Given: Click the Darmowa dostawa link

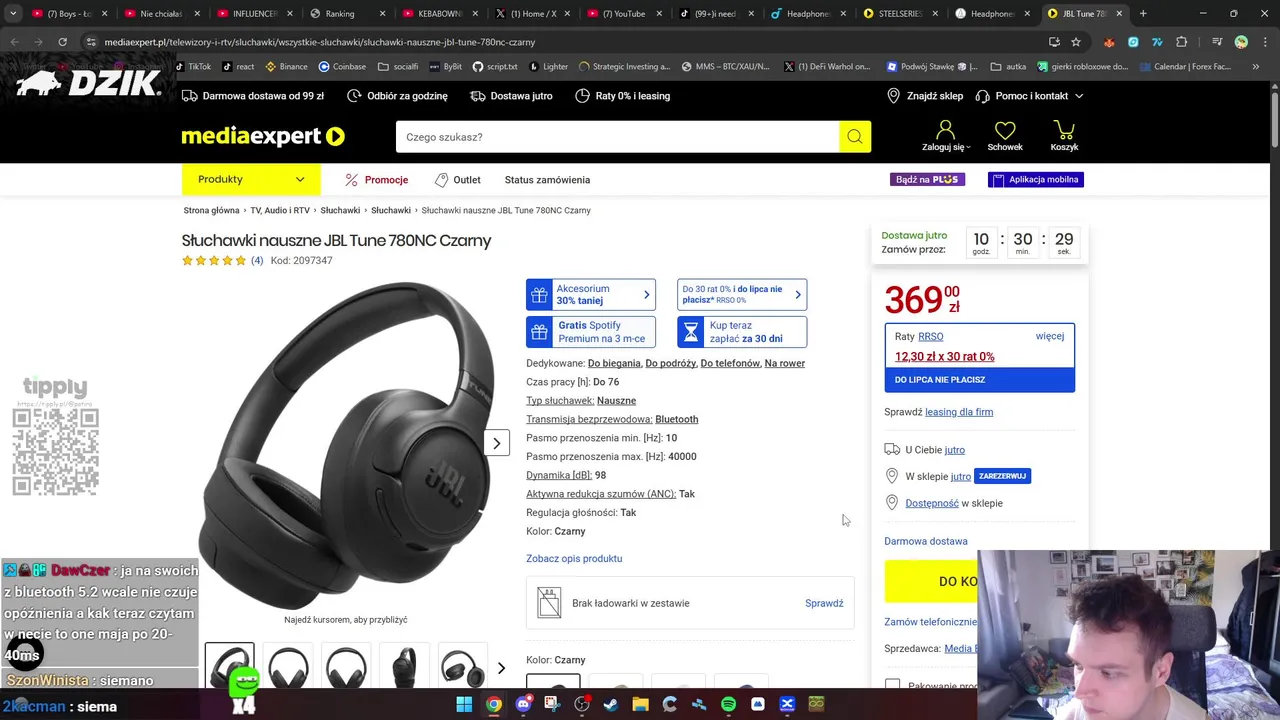Looking at the screenshot, I should click(x=926, y=541).
